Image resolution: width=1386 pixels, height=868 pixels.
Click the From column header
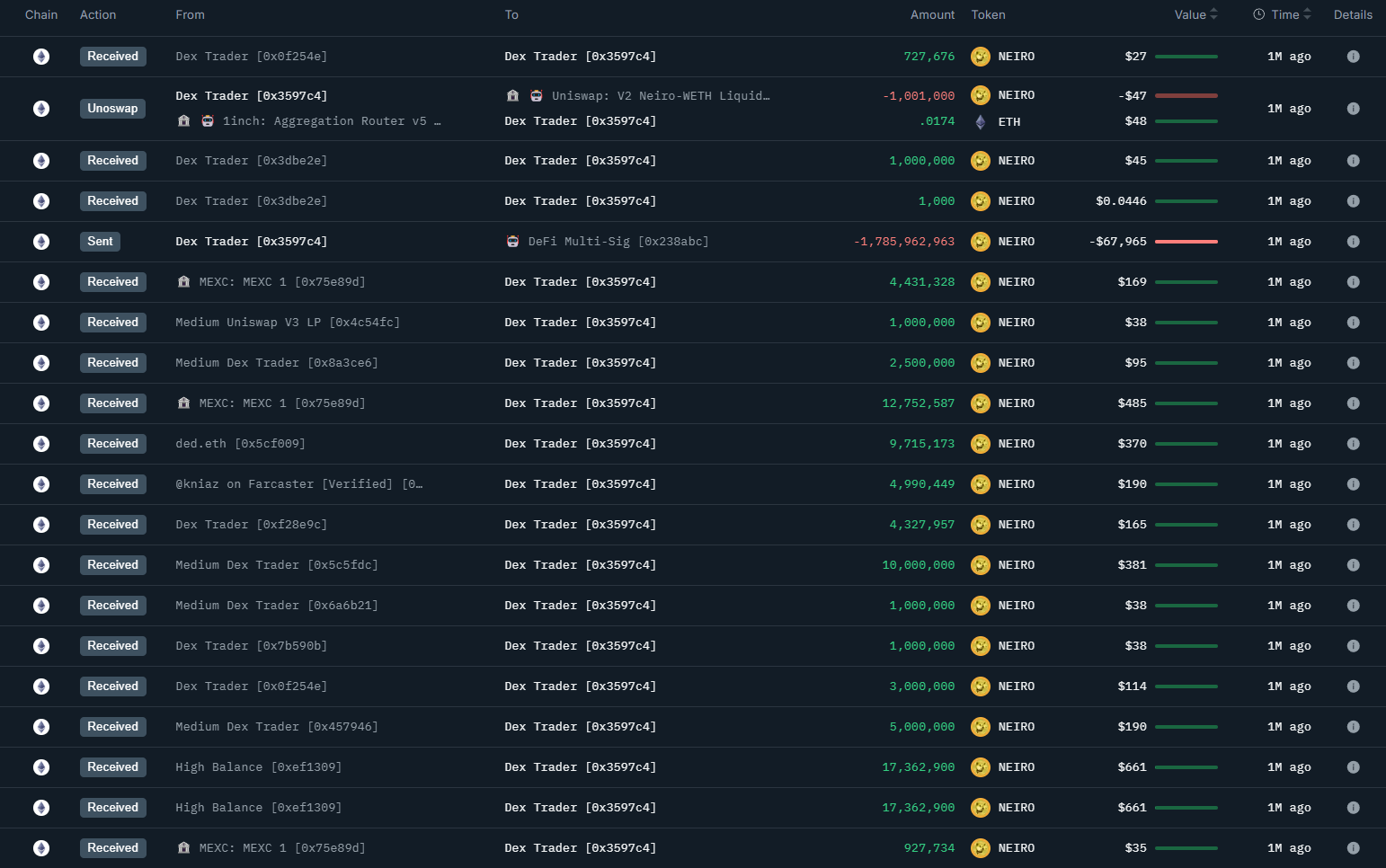[190, 14]
